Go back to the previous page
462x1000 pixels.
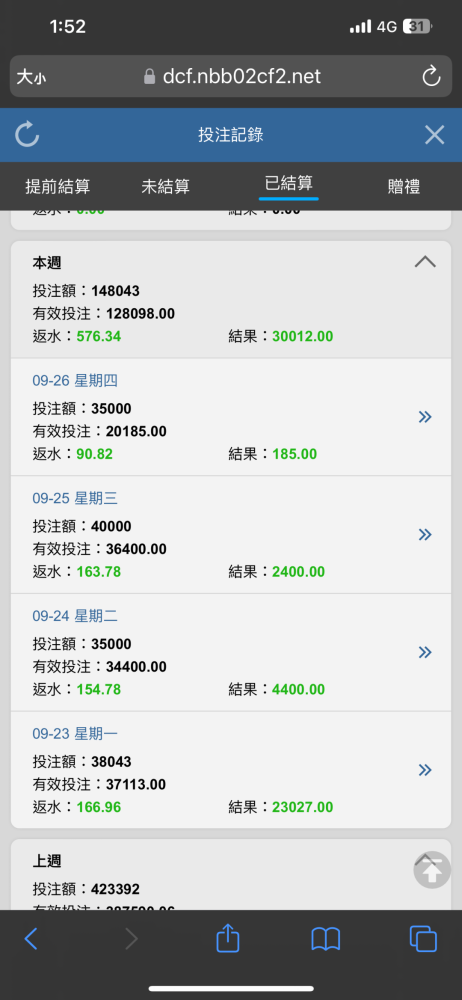point(31,939)
